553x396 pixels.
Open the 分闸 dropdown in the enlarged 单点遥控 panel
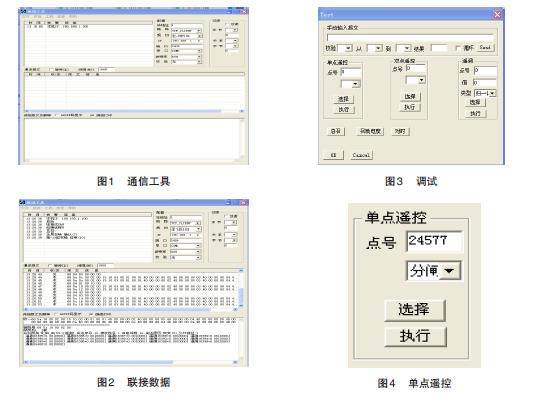point(434,271)
